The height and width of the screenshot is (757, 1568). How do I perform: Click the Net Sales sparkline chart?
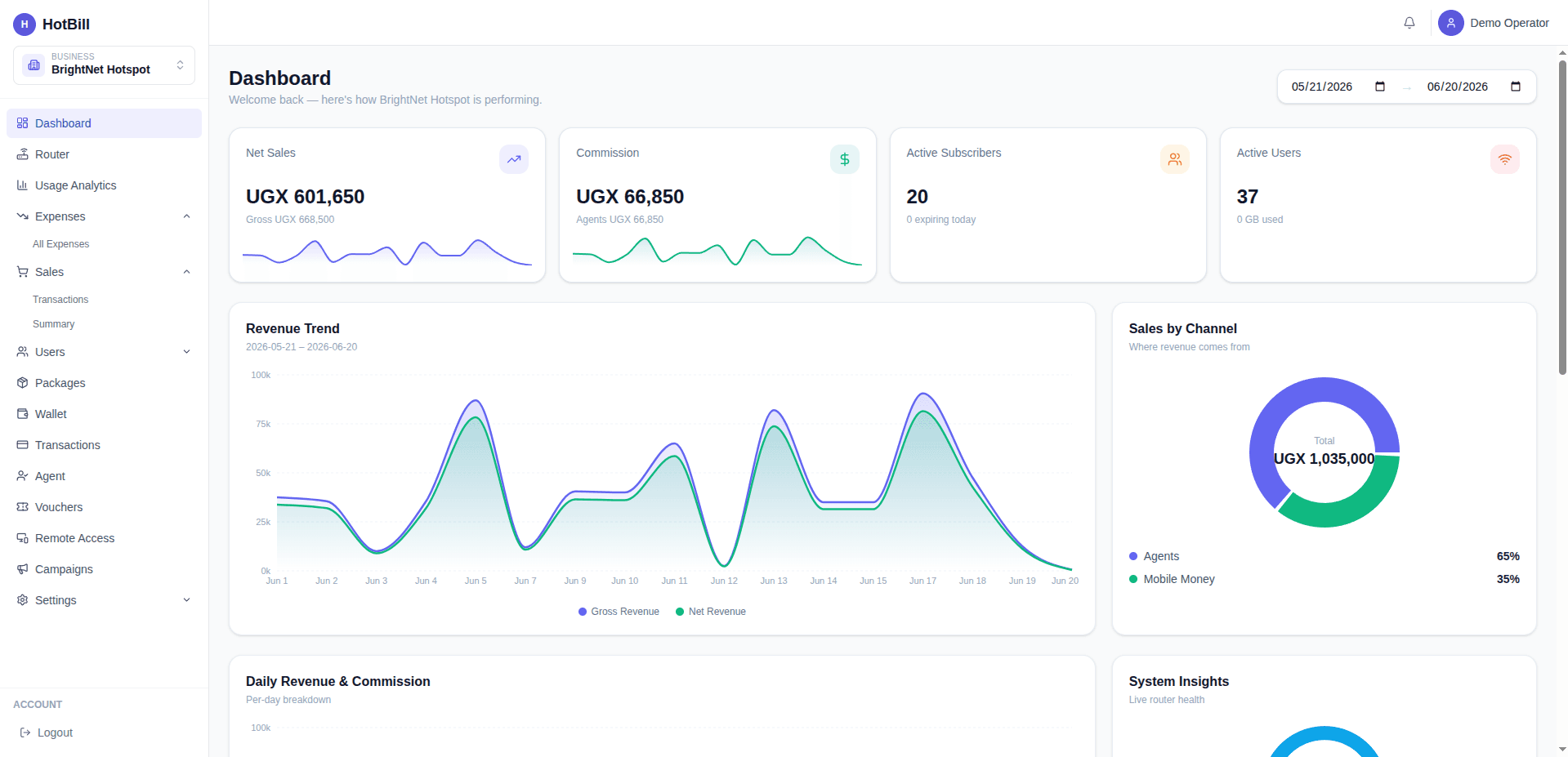(x=387, y=252)
